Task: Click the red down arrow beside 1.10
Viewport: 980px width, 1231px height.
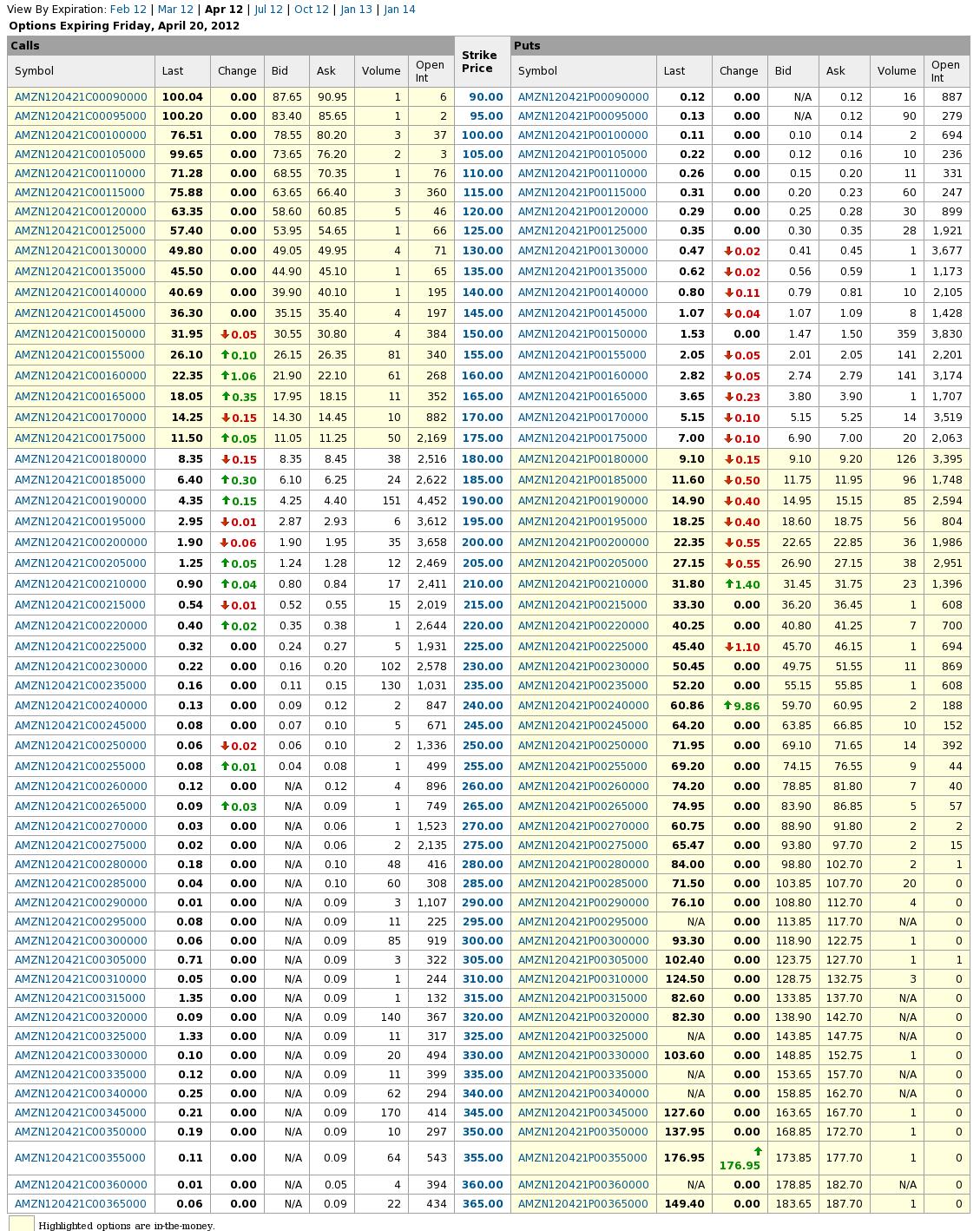Action: (729, 647)
